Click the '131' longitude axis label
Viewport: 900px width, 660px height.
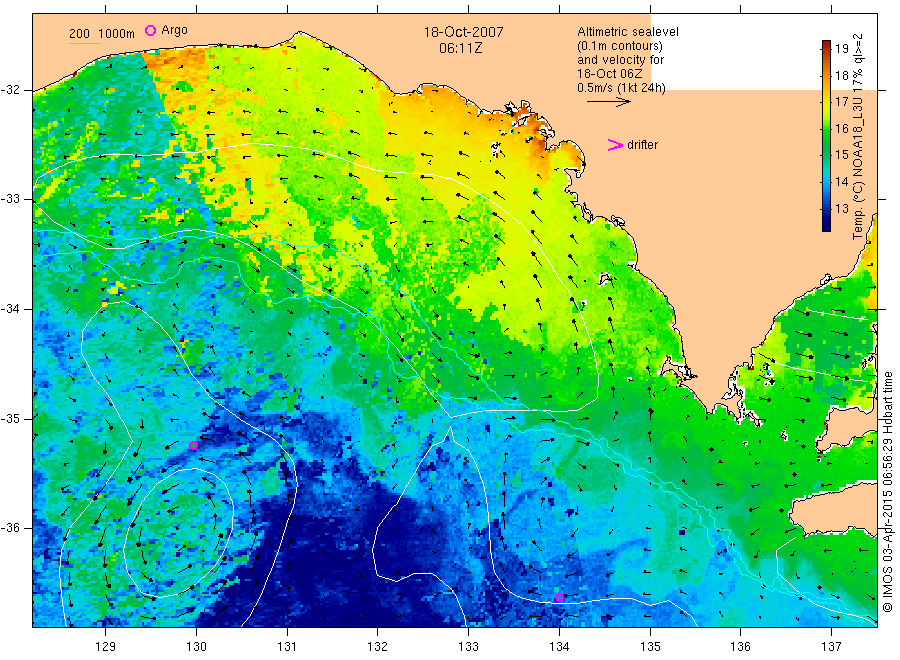(x=287, y=647)
